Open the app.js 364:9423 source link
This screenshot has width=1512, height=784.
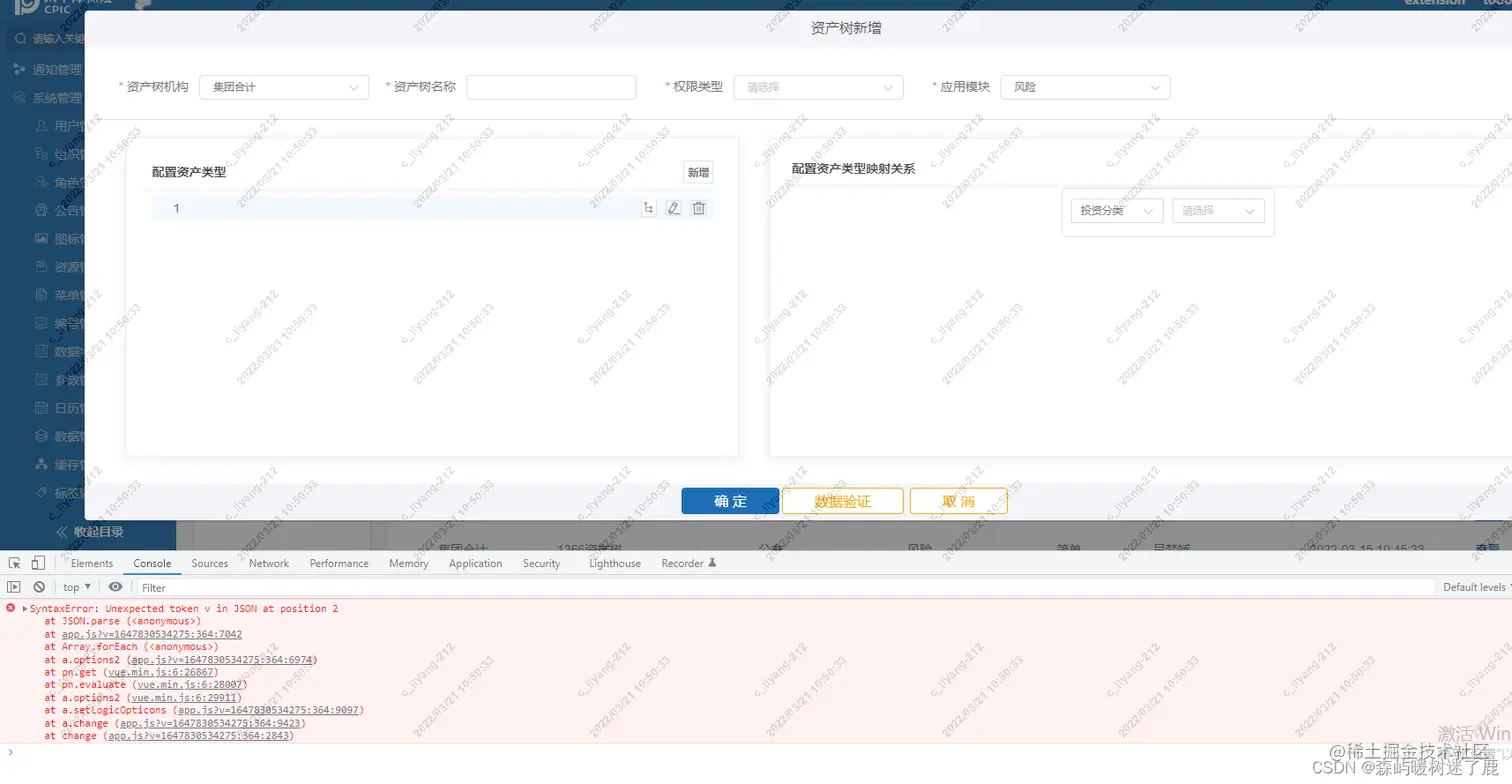[x=210, y=723]
